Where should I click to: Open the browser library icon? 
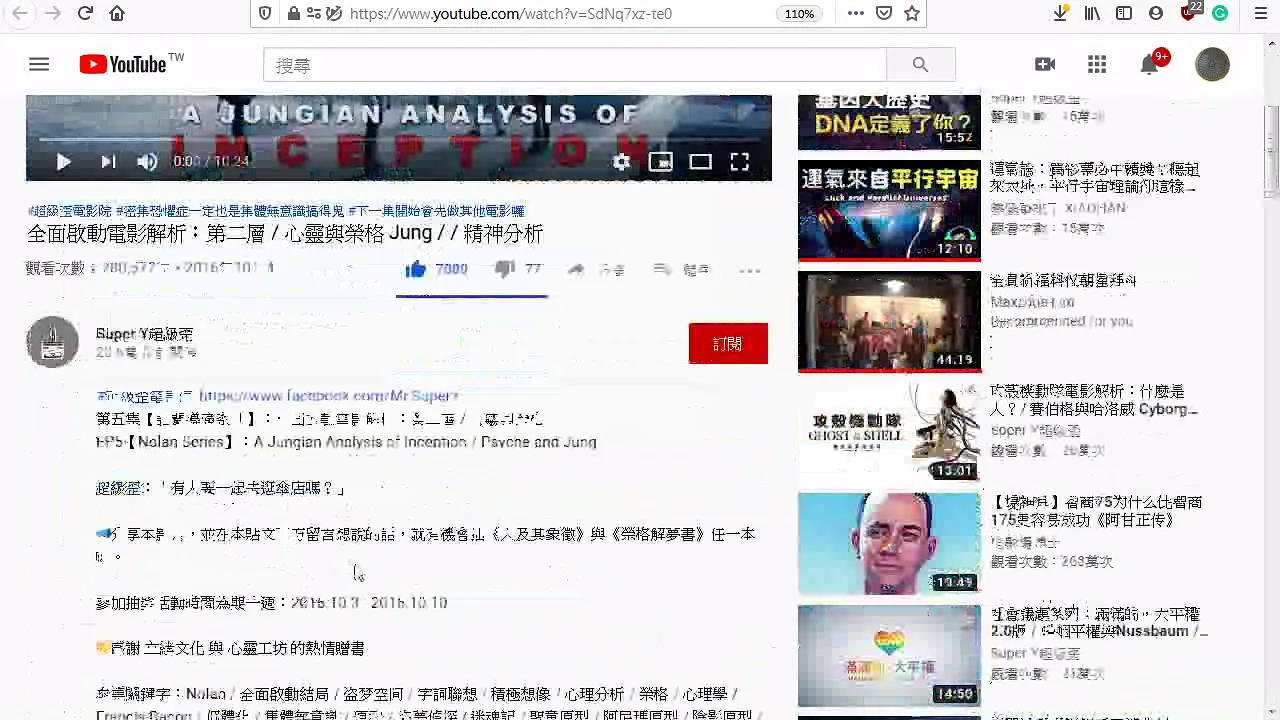[1092, 14]
